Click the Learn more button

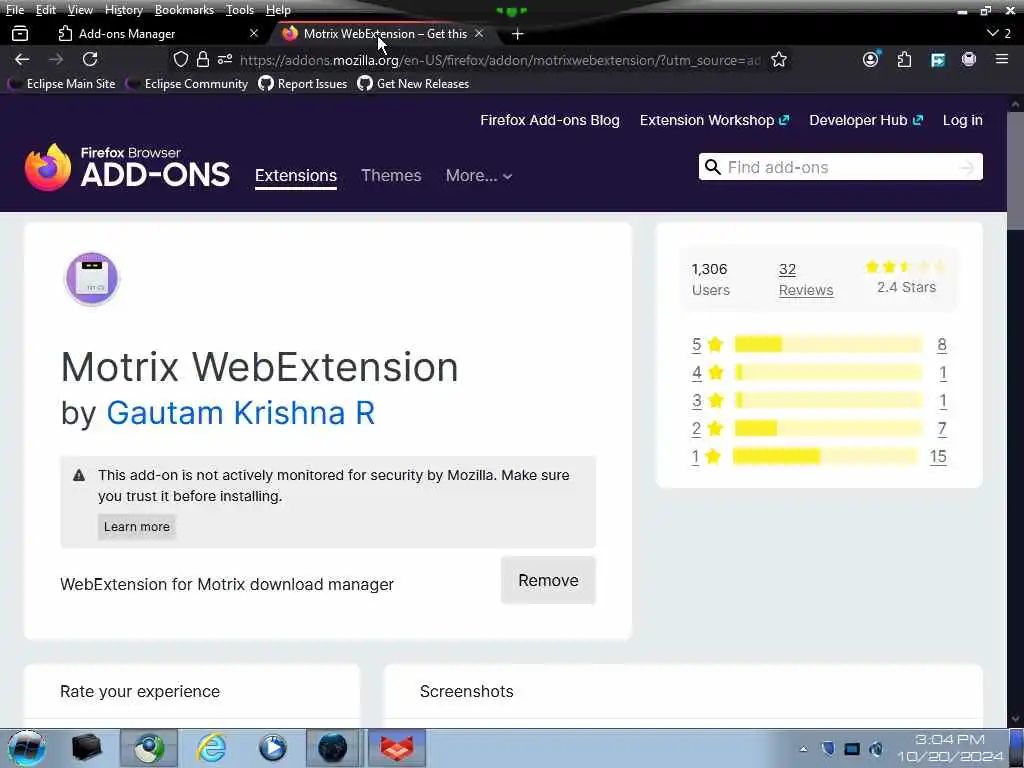136,526
